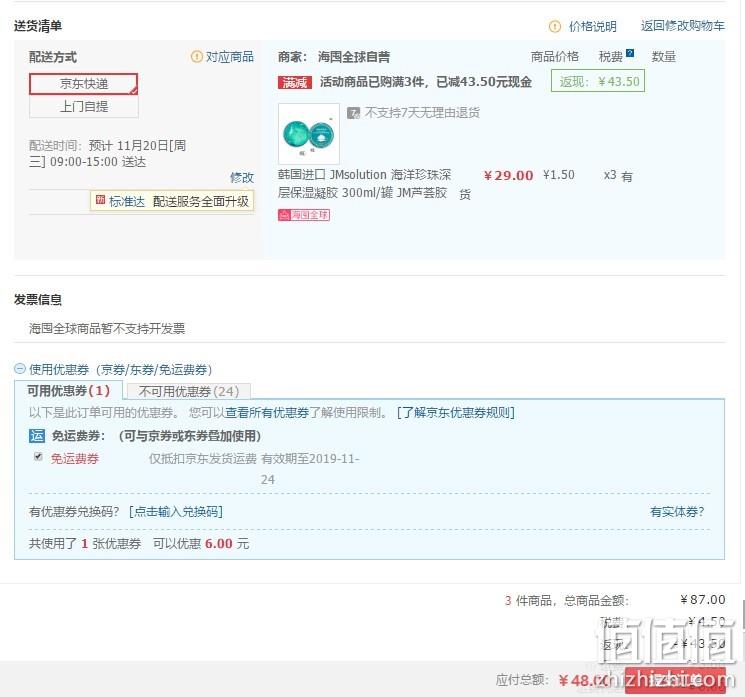Click the blue 运 shipping coupon icon
The width and height of the screenshot is (745, 697).
(x=37, y=436)
